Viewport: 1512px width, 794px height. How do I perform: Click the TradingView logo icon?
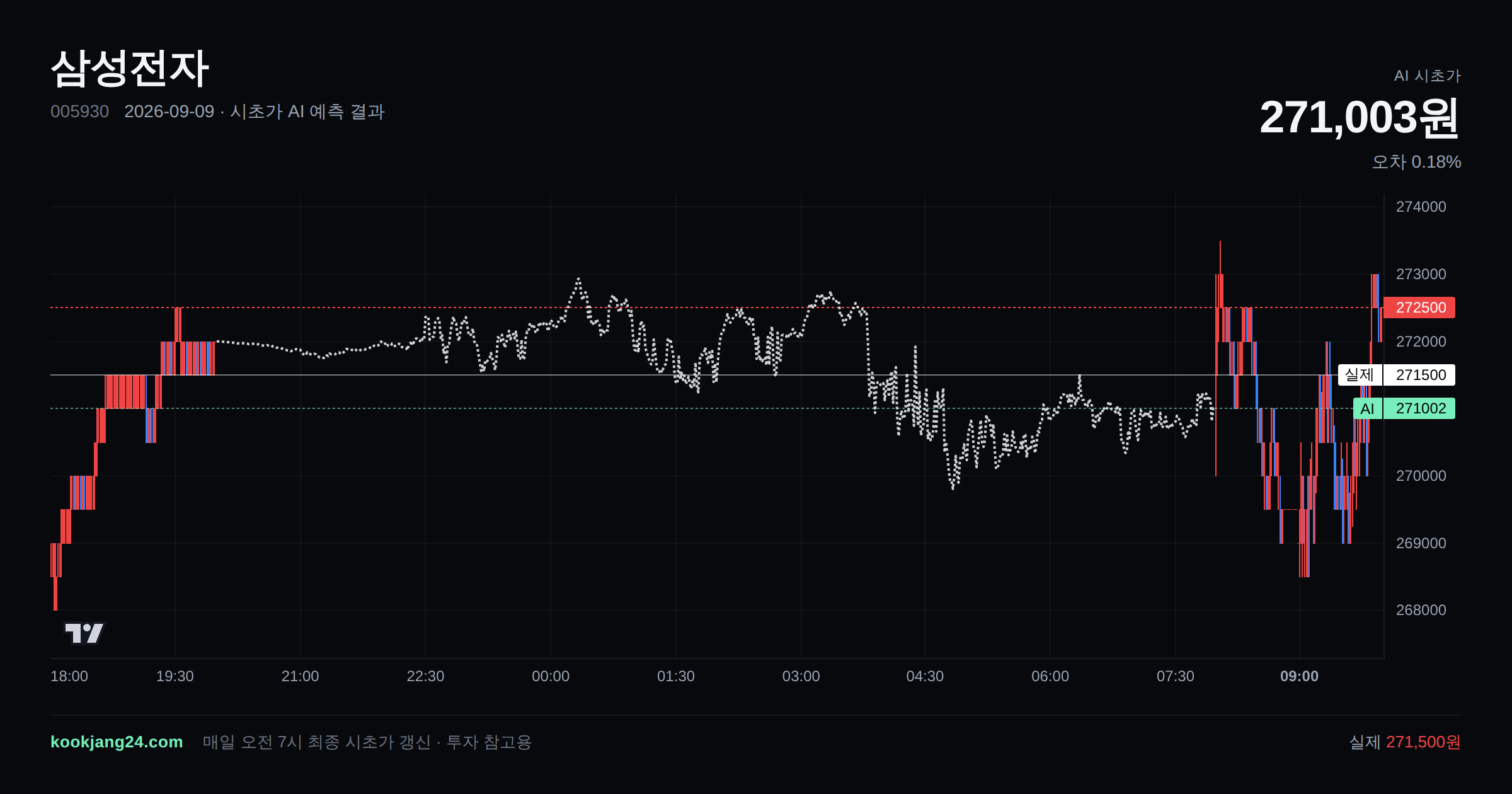tap(84, 633)
